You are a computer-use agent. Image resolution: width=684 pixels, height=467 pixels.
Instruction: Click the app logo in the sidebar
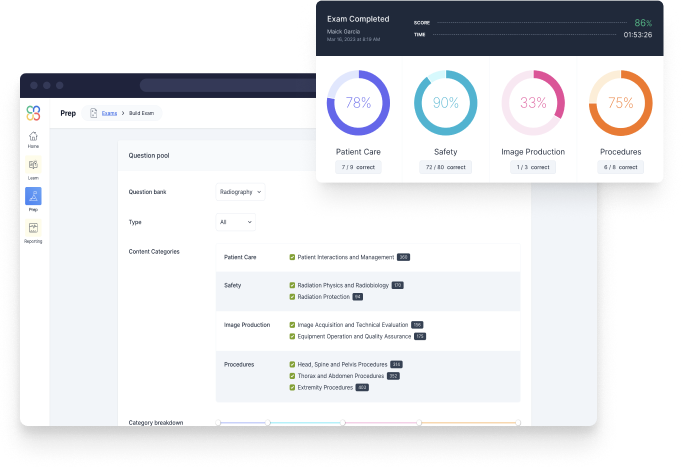34,113
